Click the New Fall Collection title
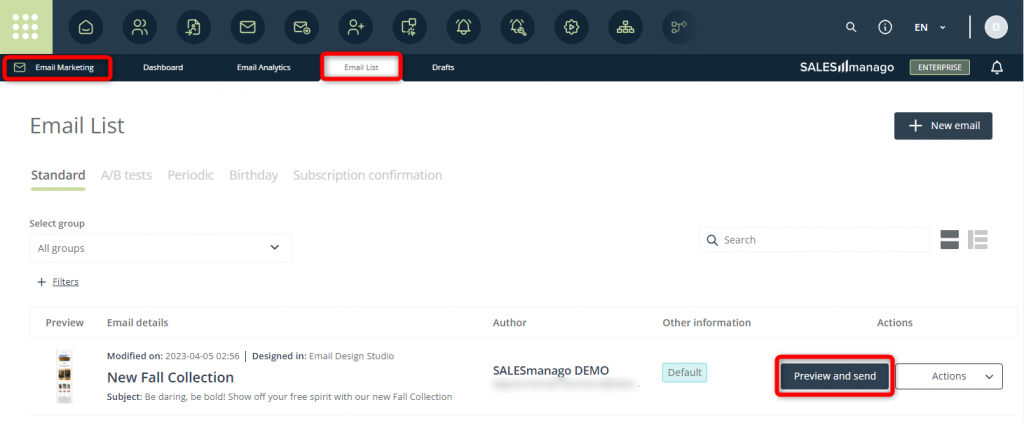 coord(170,378)
